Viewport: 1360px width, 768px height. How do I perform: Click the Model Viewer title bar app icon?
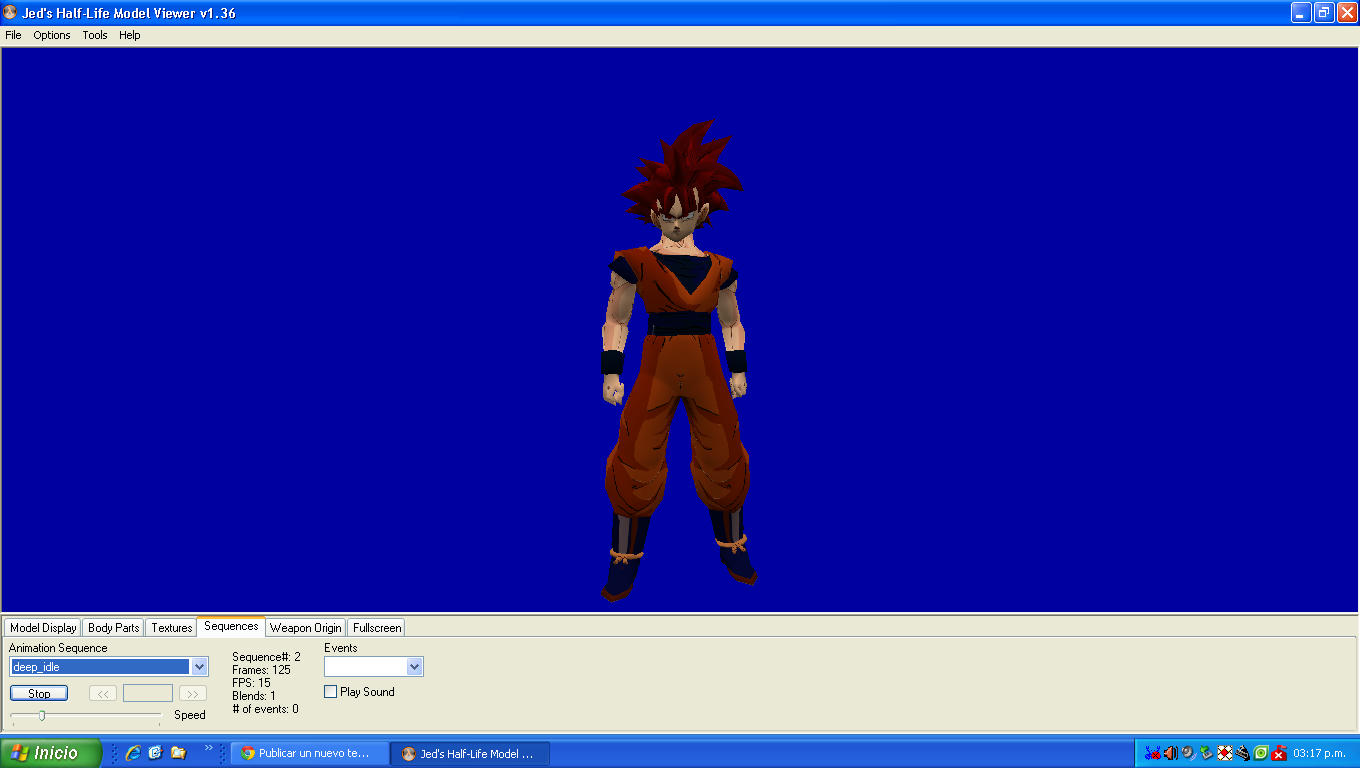(11, 13)
